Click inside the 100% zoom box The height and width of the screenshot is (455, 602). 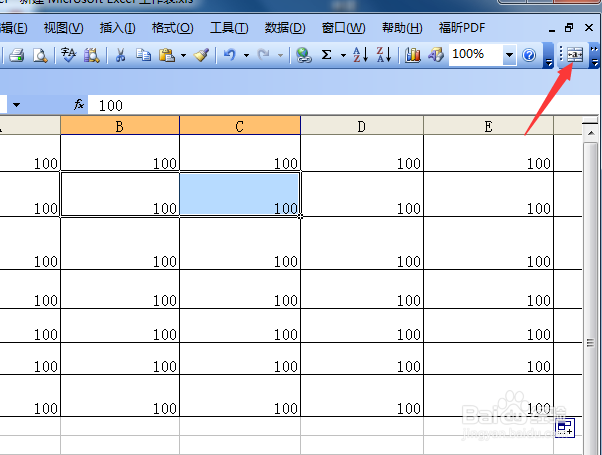[x=475, y=55]
